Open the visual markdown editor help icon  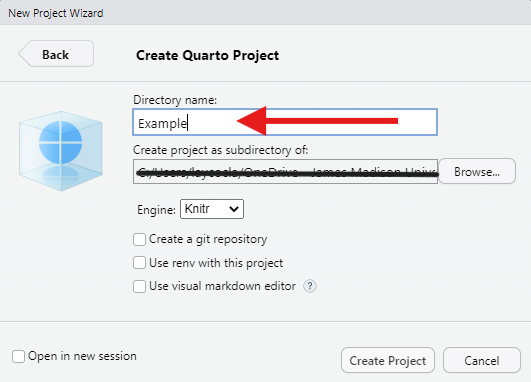(310, 286)
